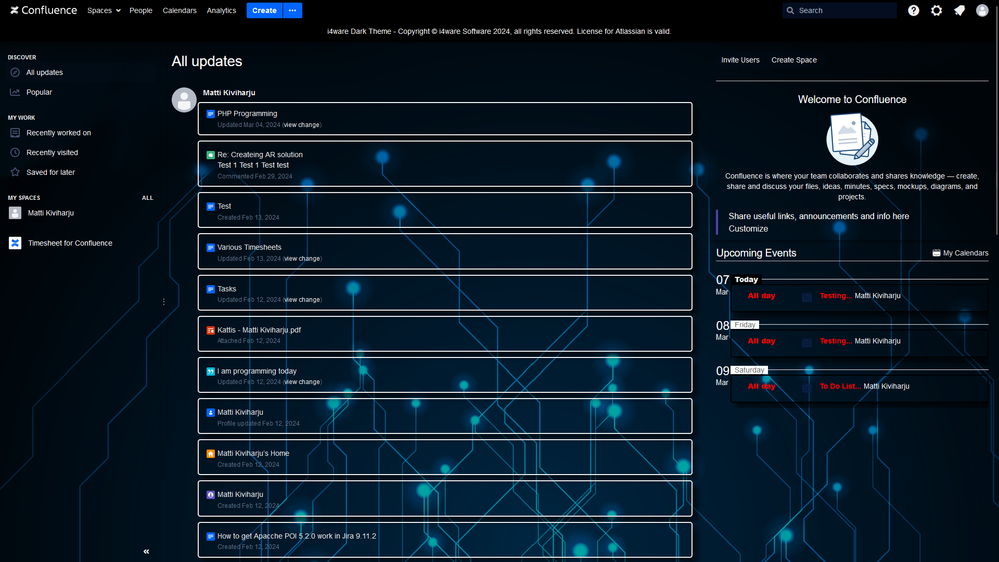The image size is (999, 562).
Task: Click the Saved for later star icon
Action: 15,173
